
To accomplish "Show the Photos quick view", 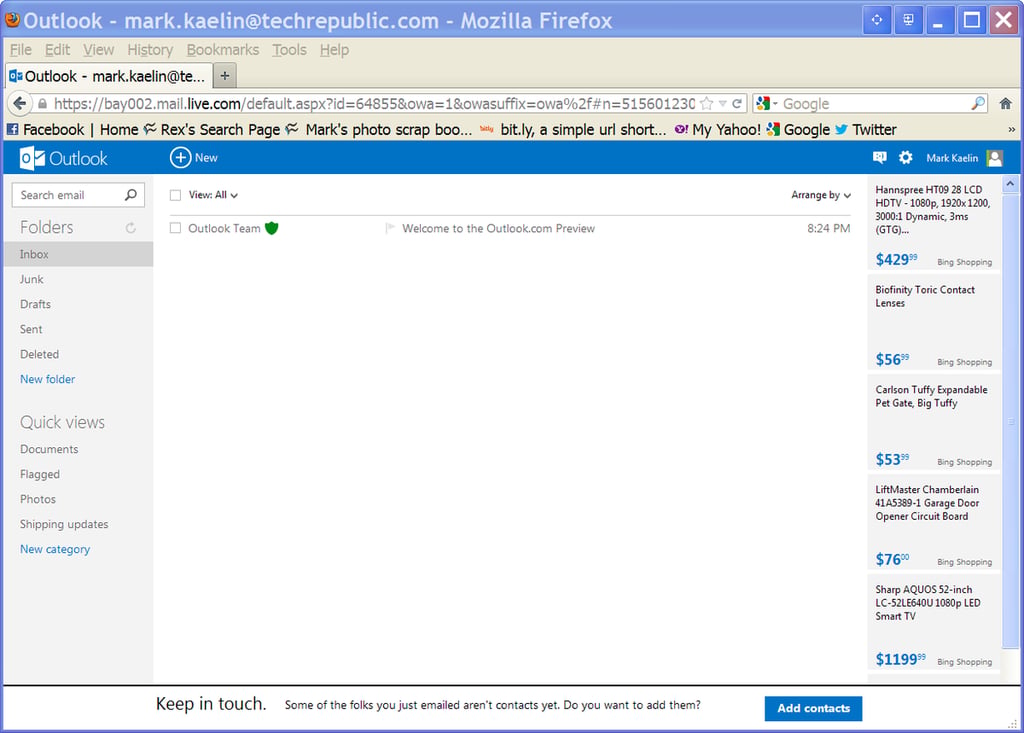I will point(38,499).
